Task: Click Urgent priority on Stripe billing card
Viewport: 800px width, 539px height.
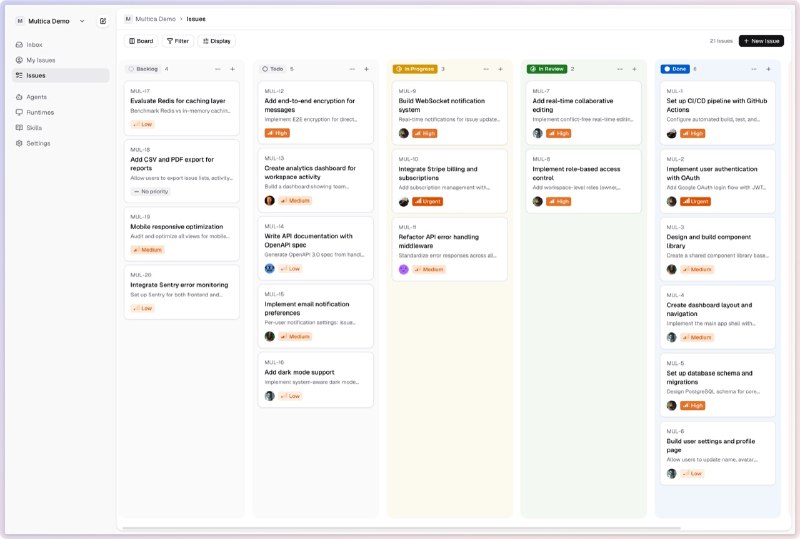Action: click(x=428, y=201)
